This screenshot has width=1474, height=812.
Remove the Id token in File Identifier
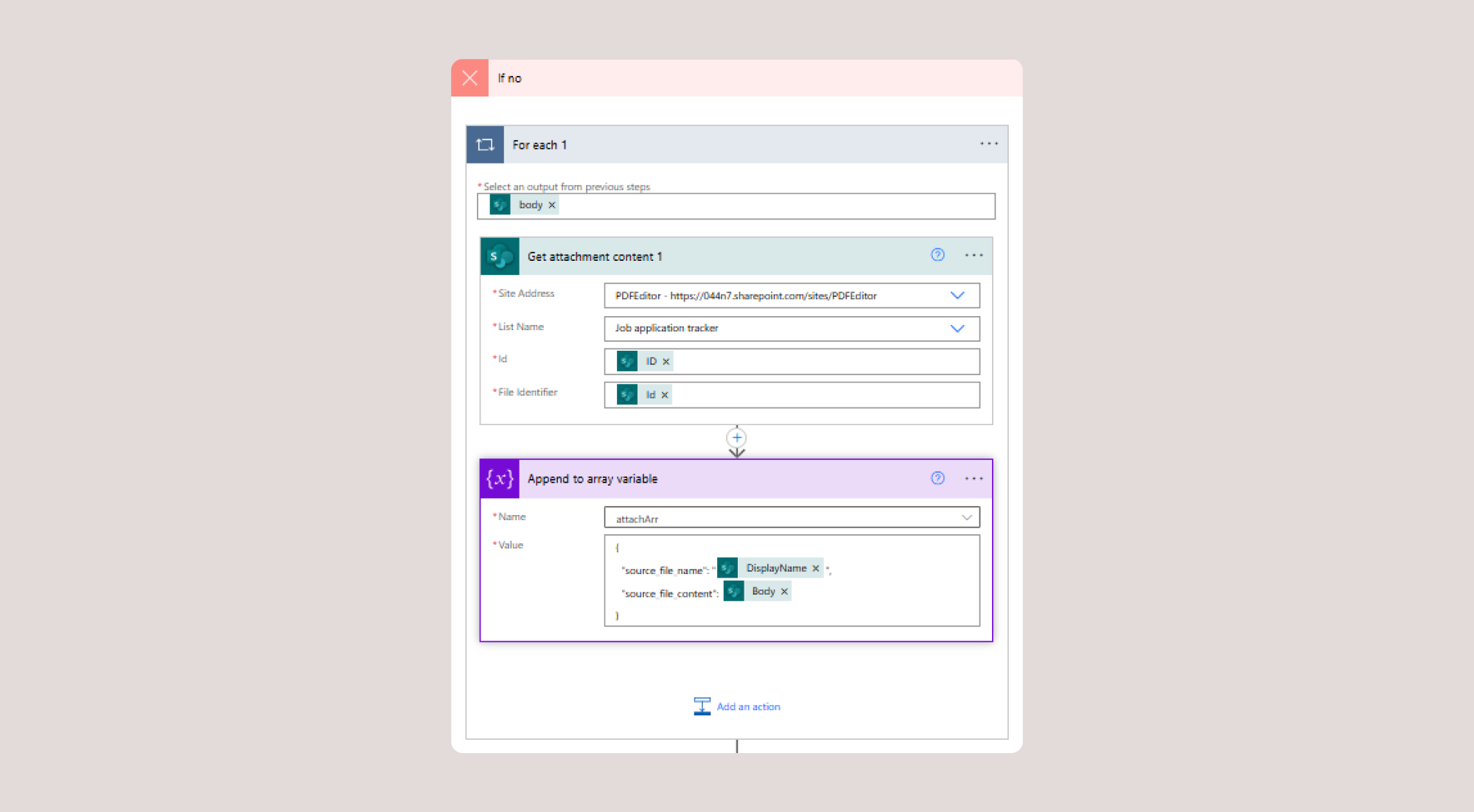tap(665, 395)
